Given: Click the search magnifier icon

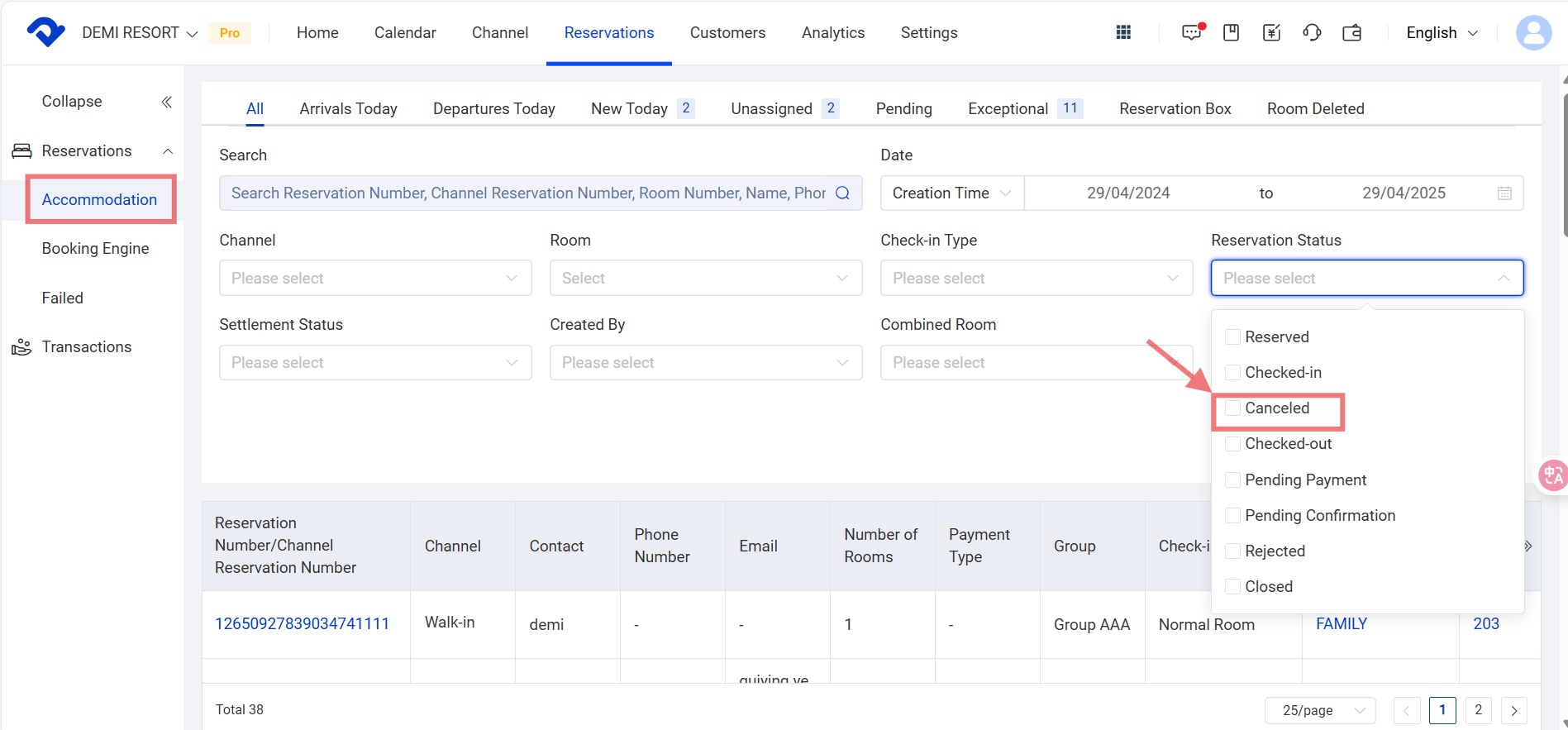Looking at the screenshot, I should (842, 193).
